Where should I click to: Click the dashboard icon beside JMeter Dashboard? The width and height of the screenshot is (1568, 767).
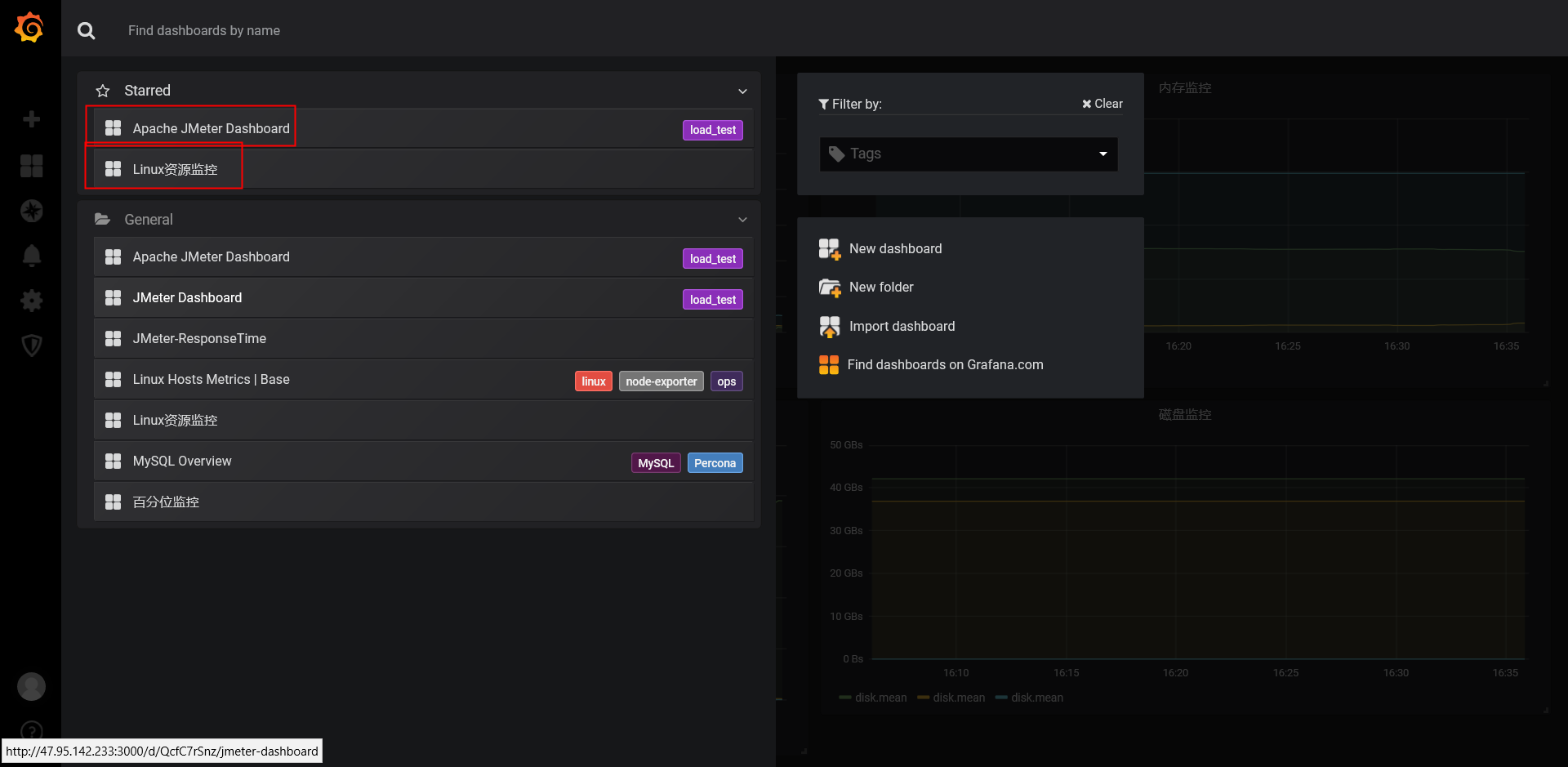coord(113,297)
